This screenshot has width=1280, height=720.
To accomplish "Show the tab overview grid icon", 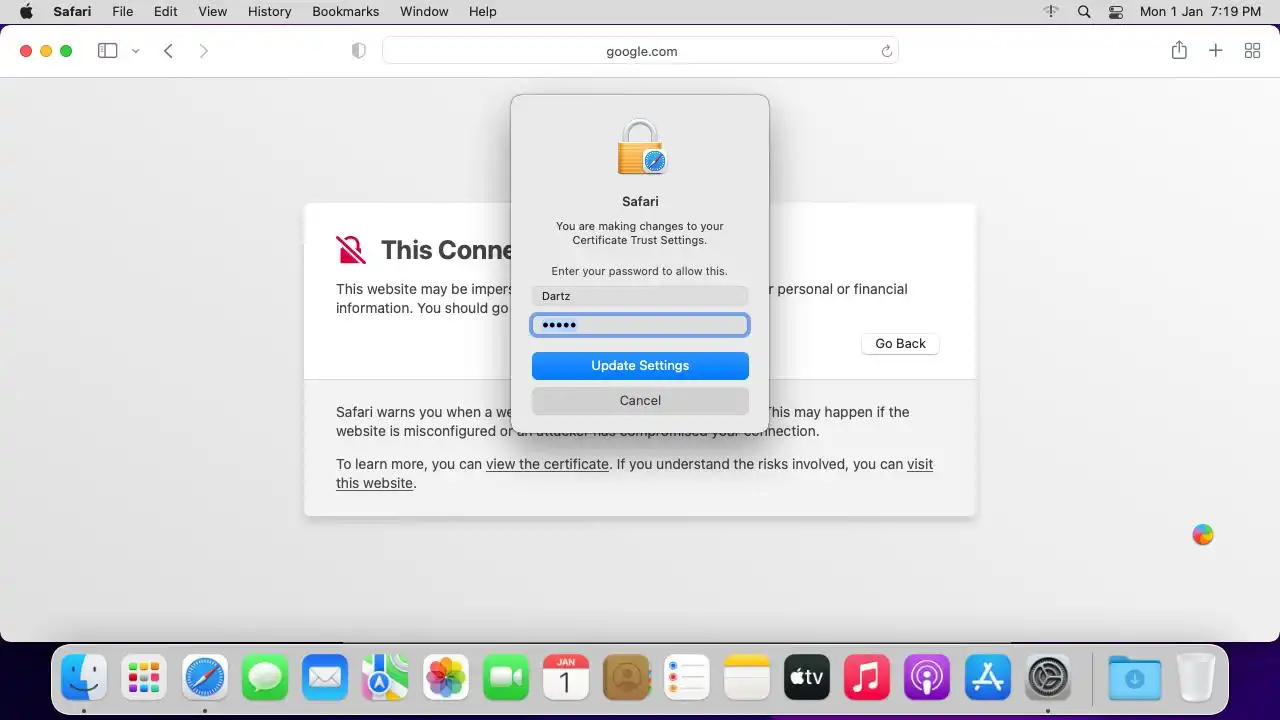I will pyautogui.click(x=1252, y=51).
